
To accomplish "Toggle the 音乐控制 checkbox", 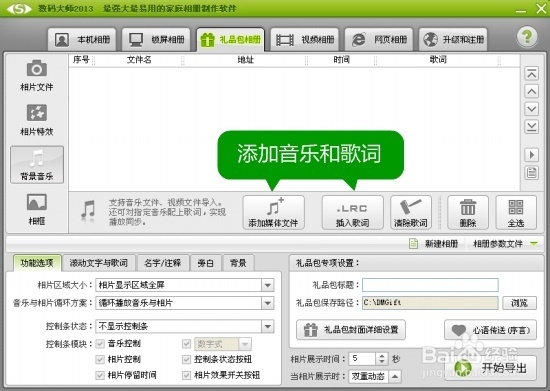I will pyautogui.click(x=100, y=344).
